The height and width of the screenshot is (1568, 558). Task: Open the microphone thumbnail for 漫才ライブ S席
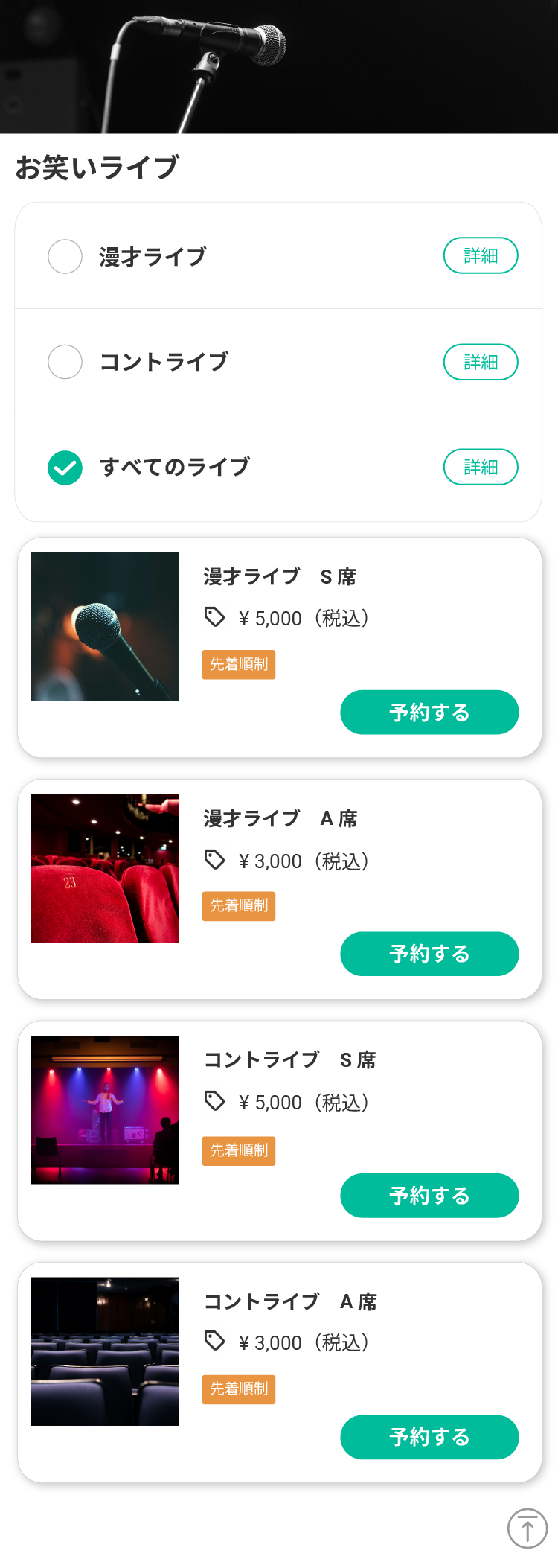click(104, 627)
